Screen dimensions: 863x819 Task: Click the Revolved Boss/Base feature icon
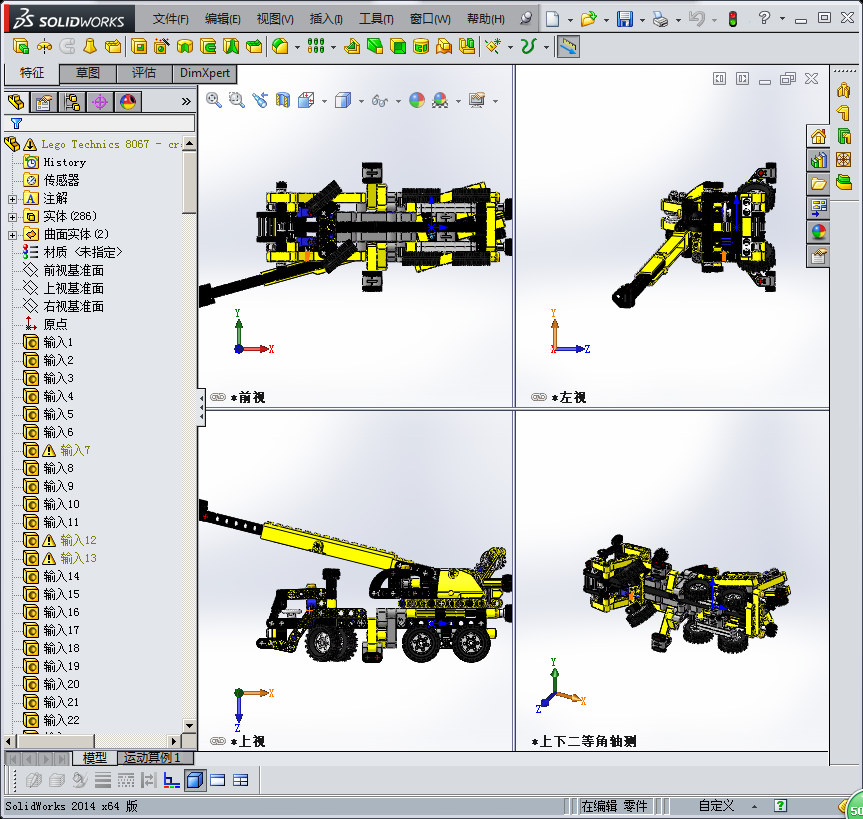click(x=44, y=47)
